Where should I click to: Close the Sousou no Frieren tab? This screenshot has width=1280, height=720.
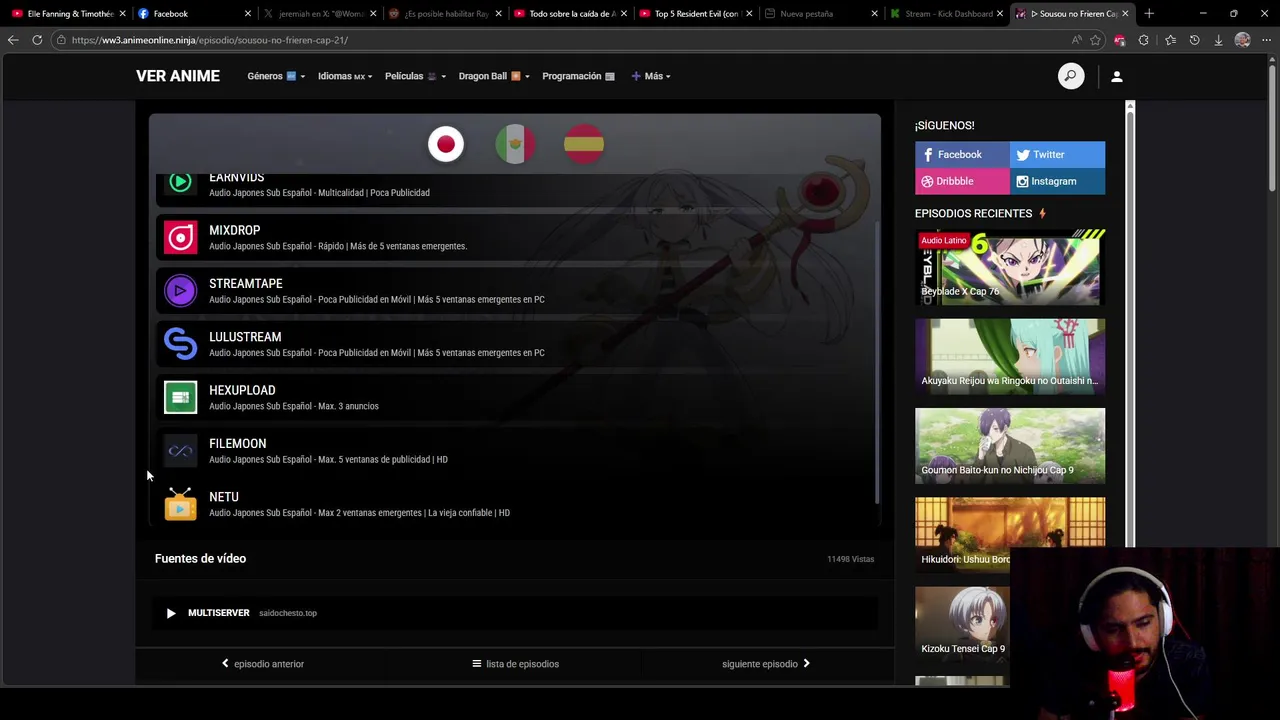pyautogui.click(x=1125, y=14)
